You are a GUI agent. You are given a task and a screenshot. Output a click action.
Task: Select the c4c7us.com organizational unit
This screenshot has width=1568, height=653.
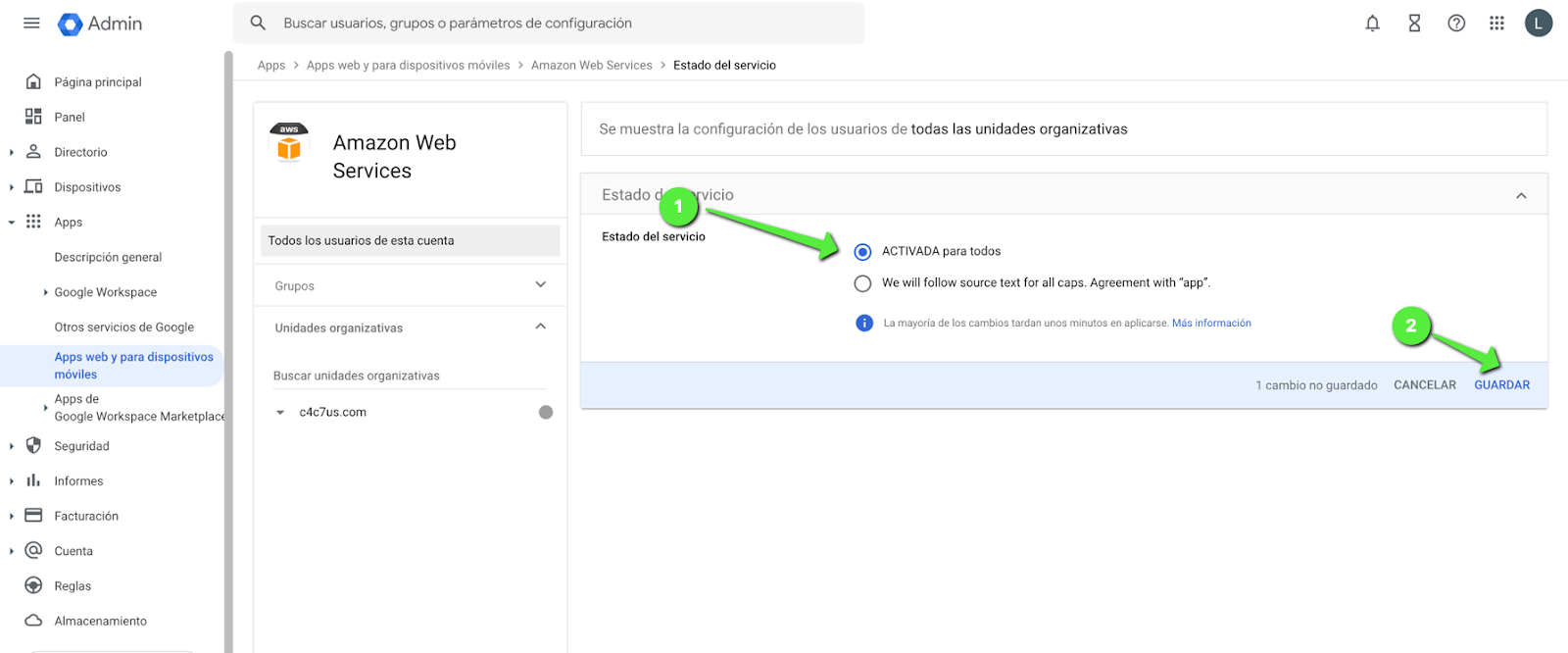pos(333,412)
